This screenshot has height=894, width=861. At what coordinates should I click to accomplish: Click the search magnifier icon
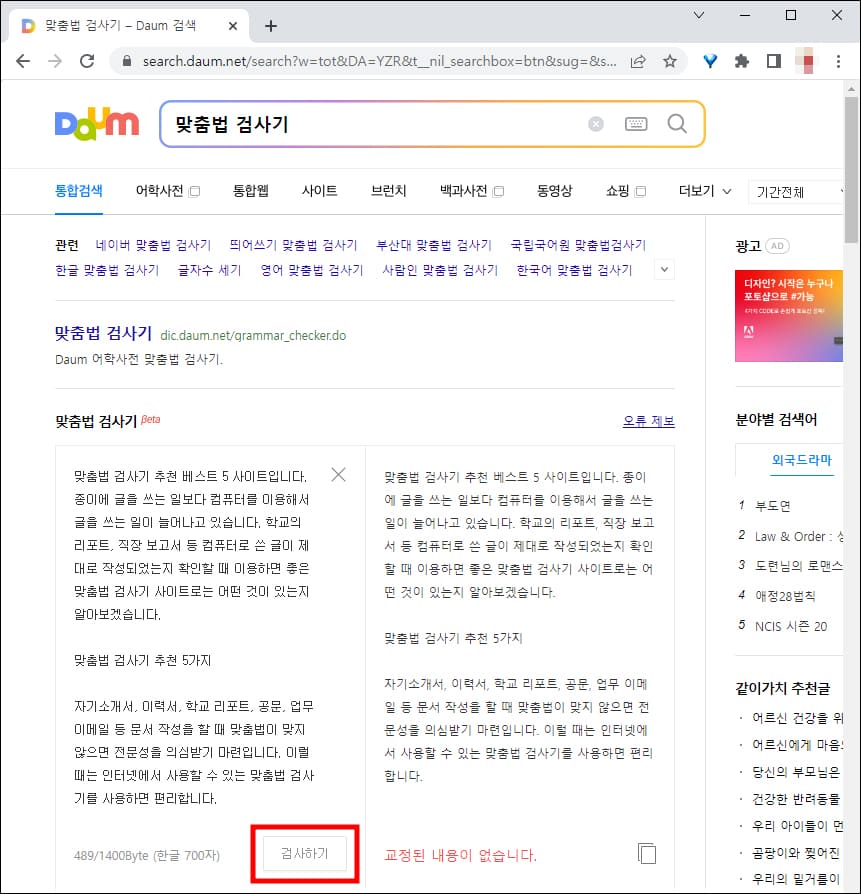coord(676,122)
